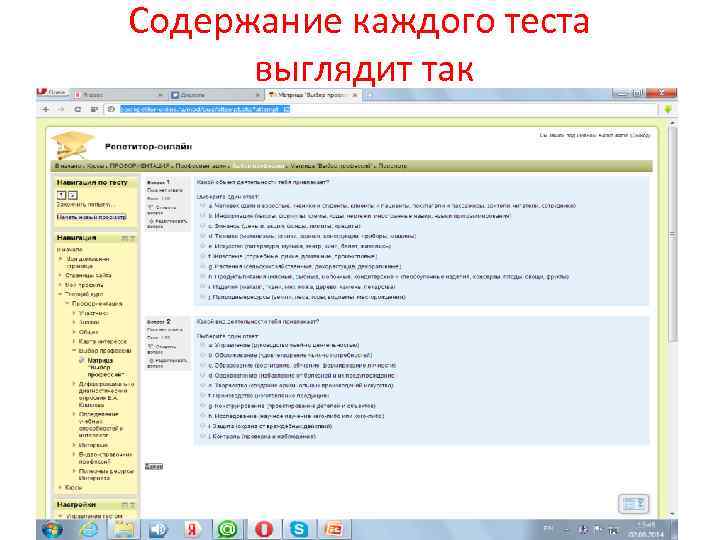Select answer a. Человек in question 1
The image size is (720, 540).
202,206
